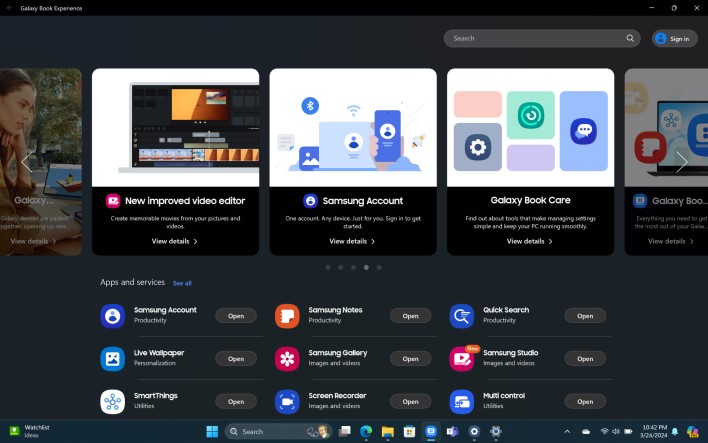Click the Samsung Notes app icon

(287, 316)
